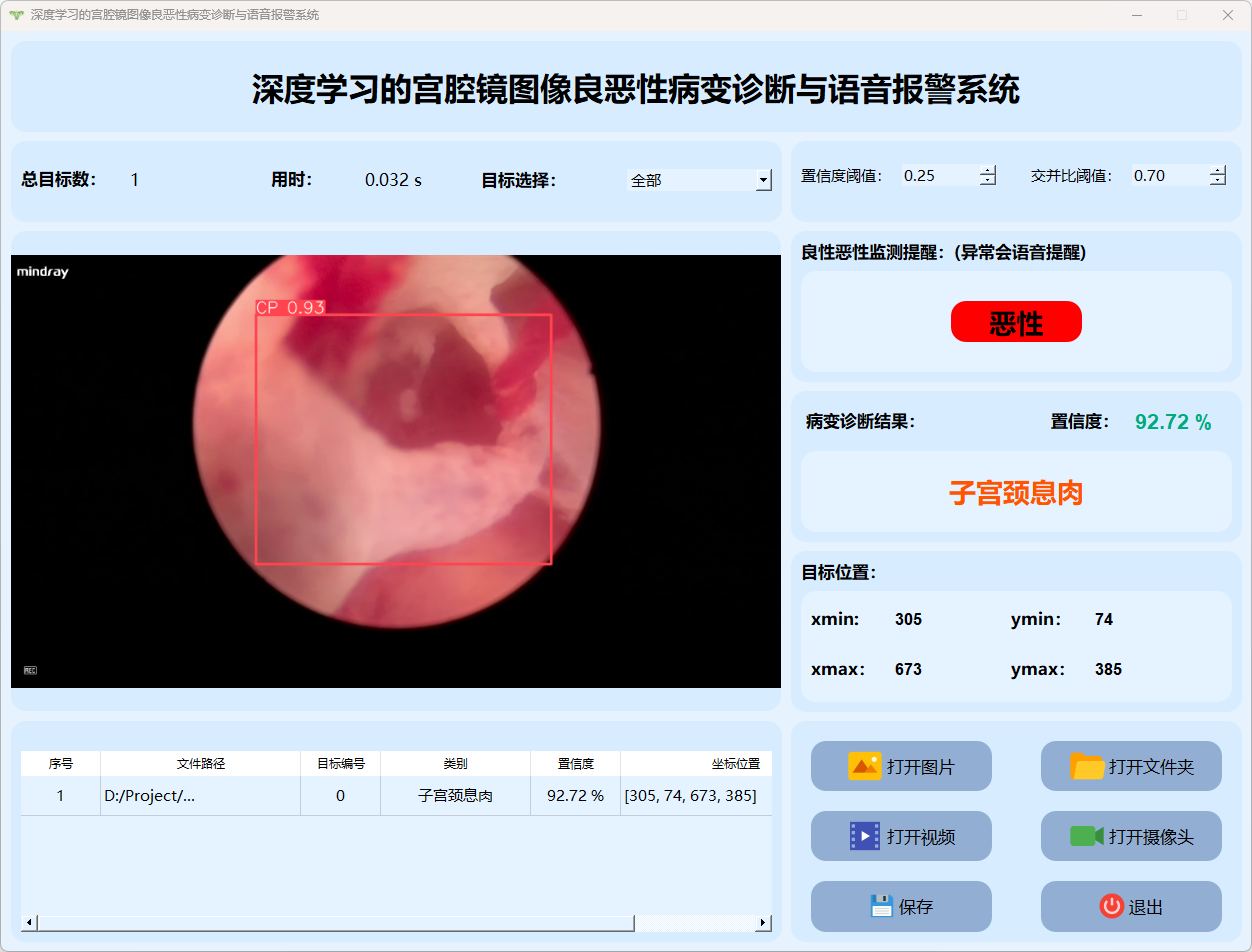
Task: Click the 类别 column header in results table
Action: tap(455, 764)
